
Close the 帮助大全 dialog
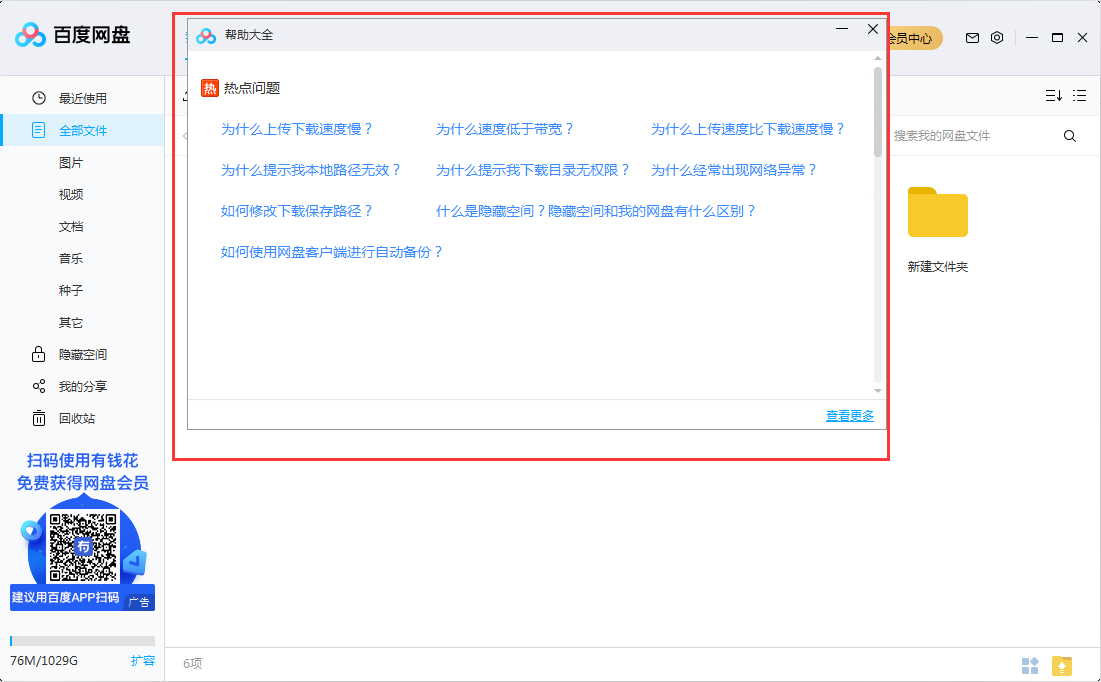[873, 29]
